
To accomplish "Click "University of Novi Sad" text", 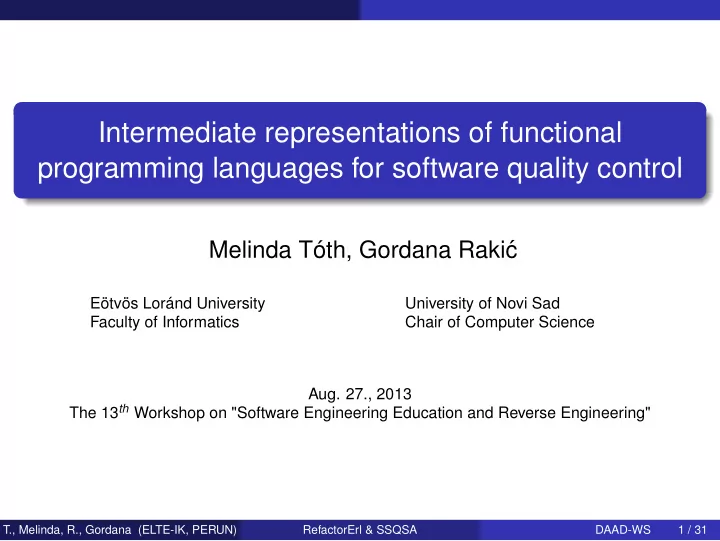I will tap(482, 303).
